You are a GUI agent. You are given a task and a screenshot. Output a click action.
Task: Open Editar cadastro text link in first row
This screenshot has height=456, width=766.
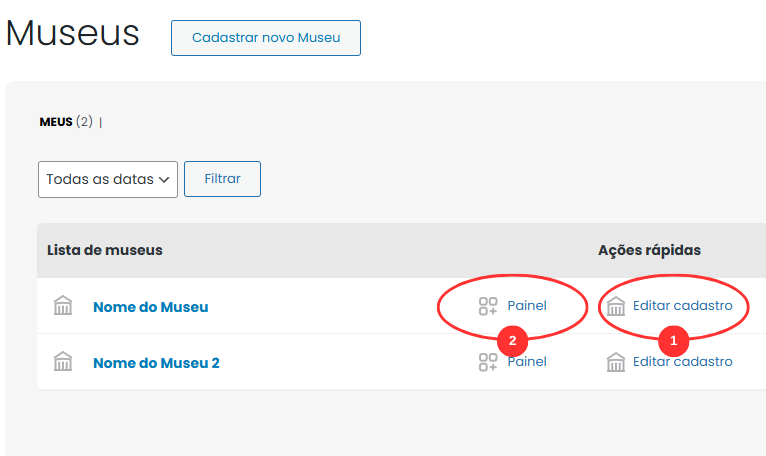682,306
